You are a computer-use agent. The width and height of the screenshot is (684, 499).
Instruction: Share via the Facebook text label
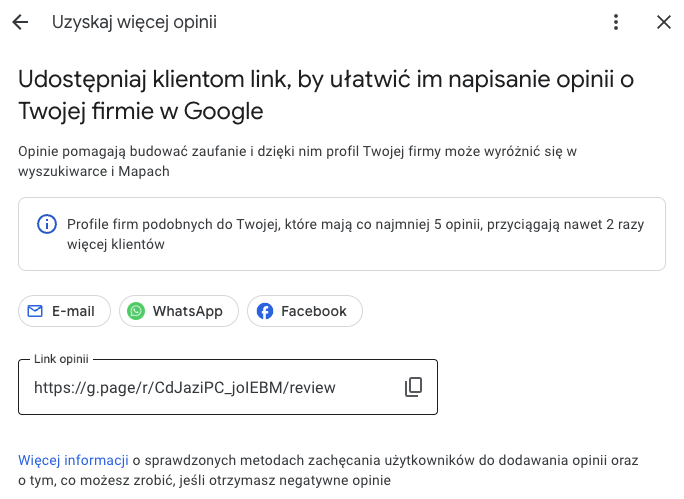tap(313, 311)
